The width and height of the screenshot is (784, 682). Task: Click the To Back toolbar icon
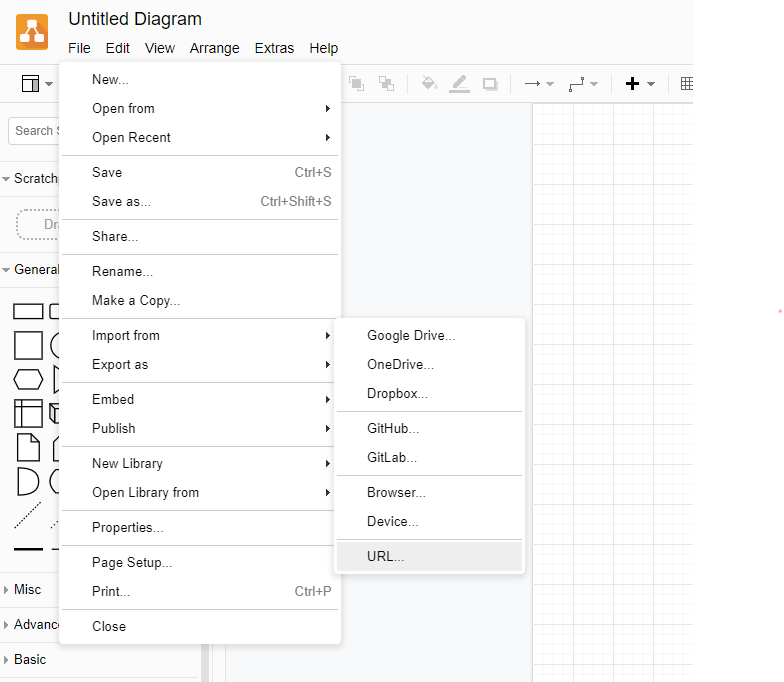386,84
